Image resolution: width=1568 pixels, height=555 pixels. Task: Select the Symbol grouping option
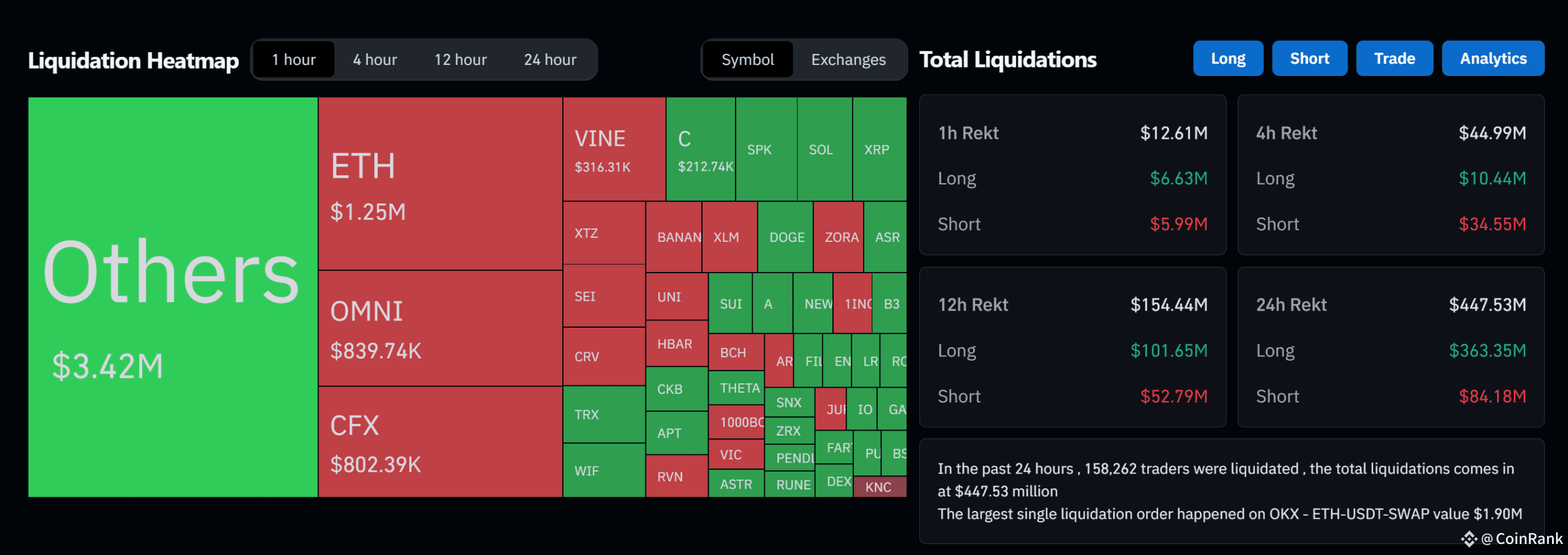pyautogui.click(x=748, y=59)
